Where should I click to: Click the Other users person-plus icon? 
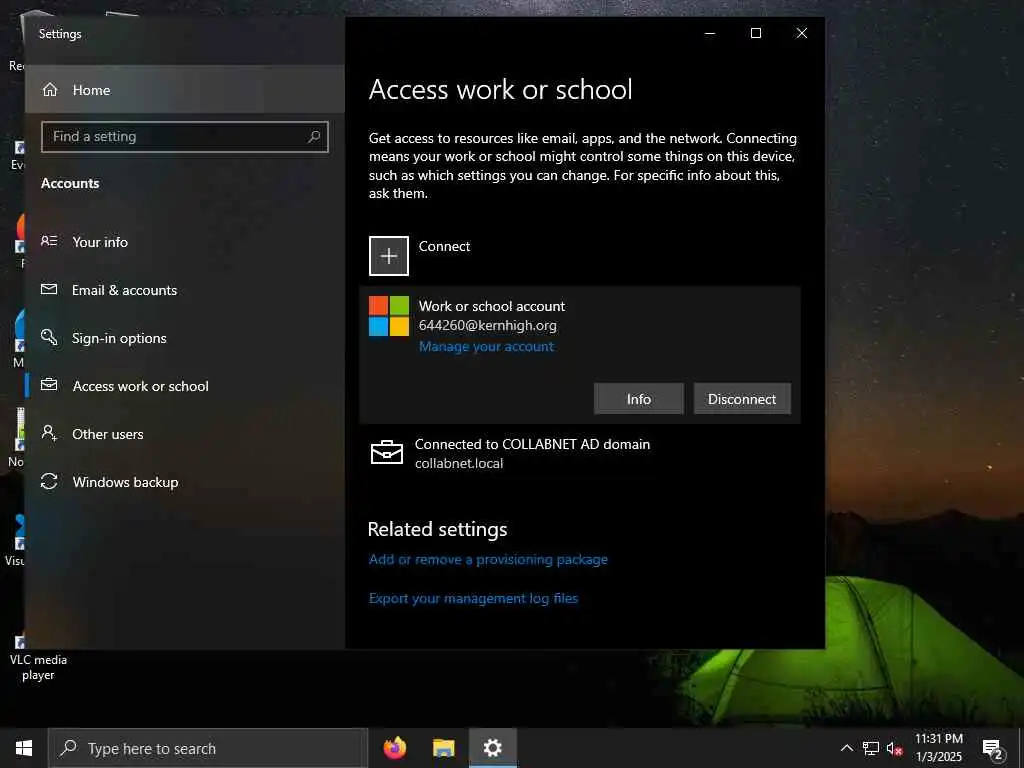pyautogui.click(x=50, y=433)
